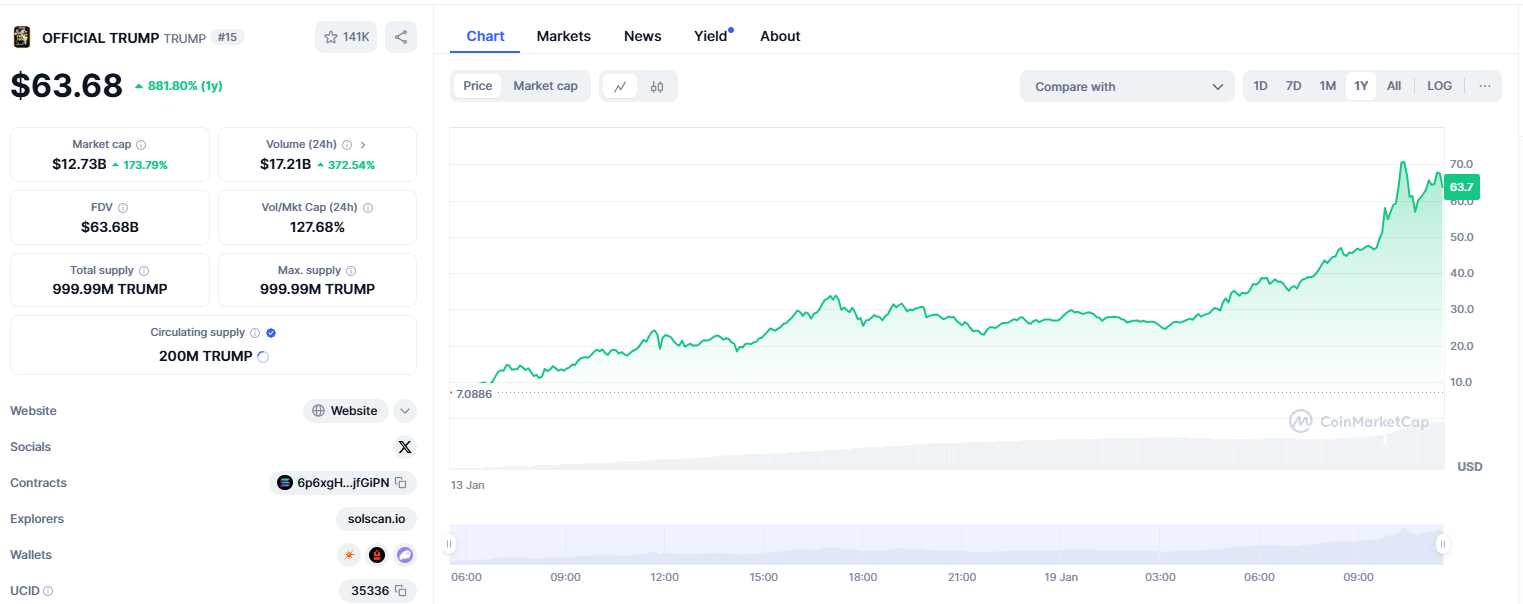The height and width of the screenshot is (604, 1523).
Task: Click the 127.68% Vol/Mkt Cap value
Action: [317, 227]
